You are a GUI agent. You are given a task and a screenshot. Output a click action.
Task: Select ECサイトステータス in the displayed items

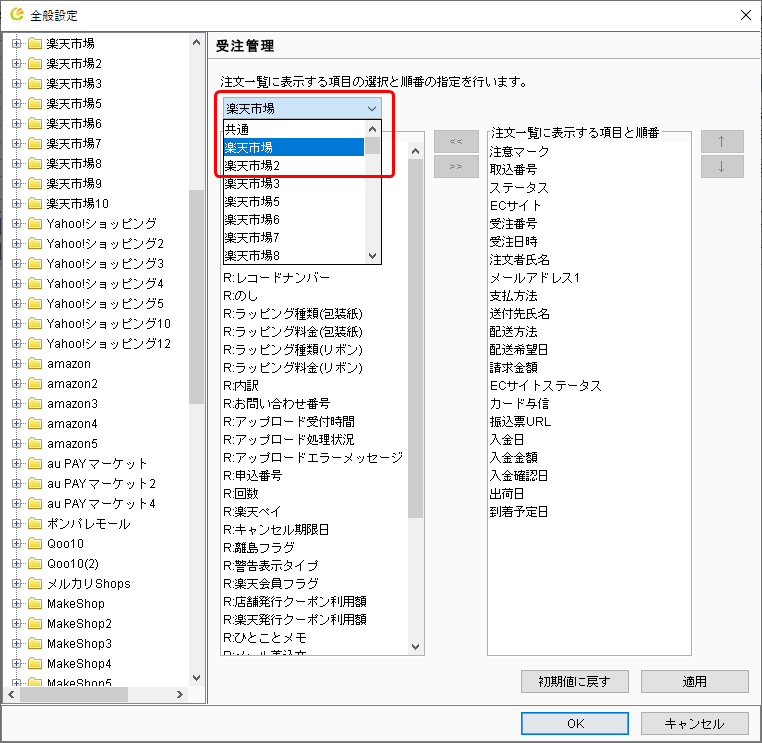click(545, 385)
